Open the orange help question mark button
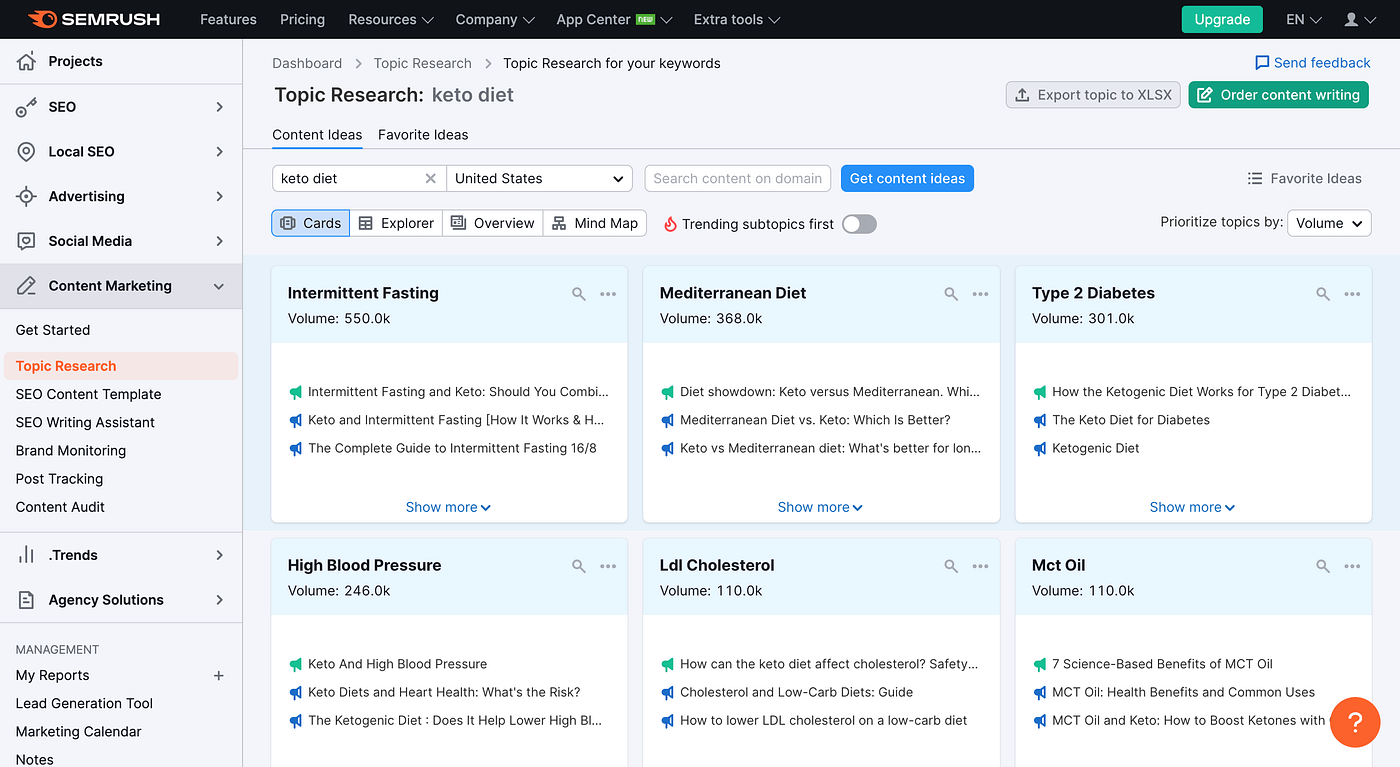The width and height of the screenshot is (1400, 767). [1355, 722]
